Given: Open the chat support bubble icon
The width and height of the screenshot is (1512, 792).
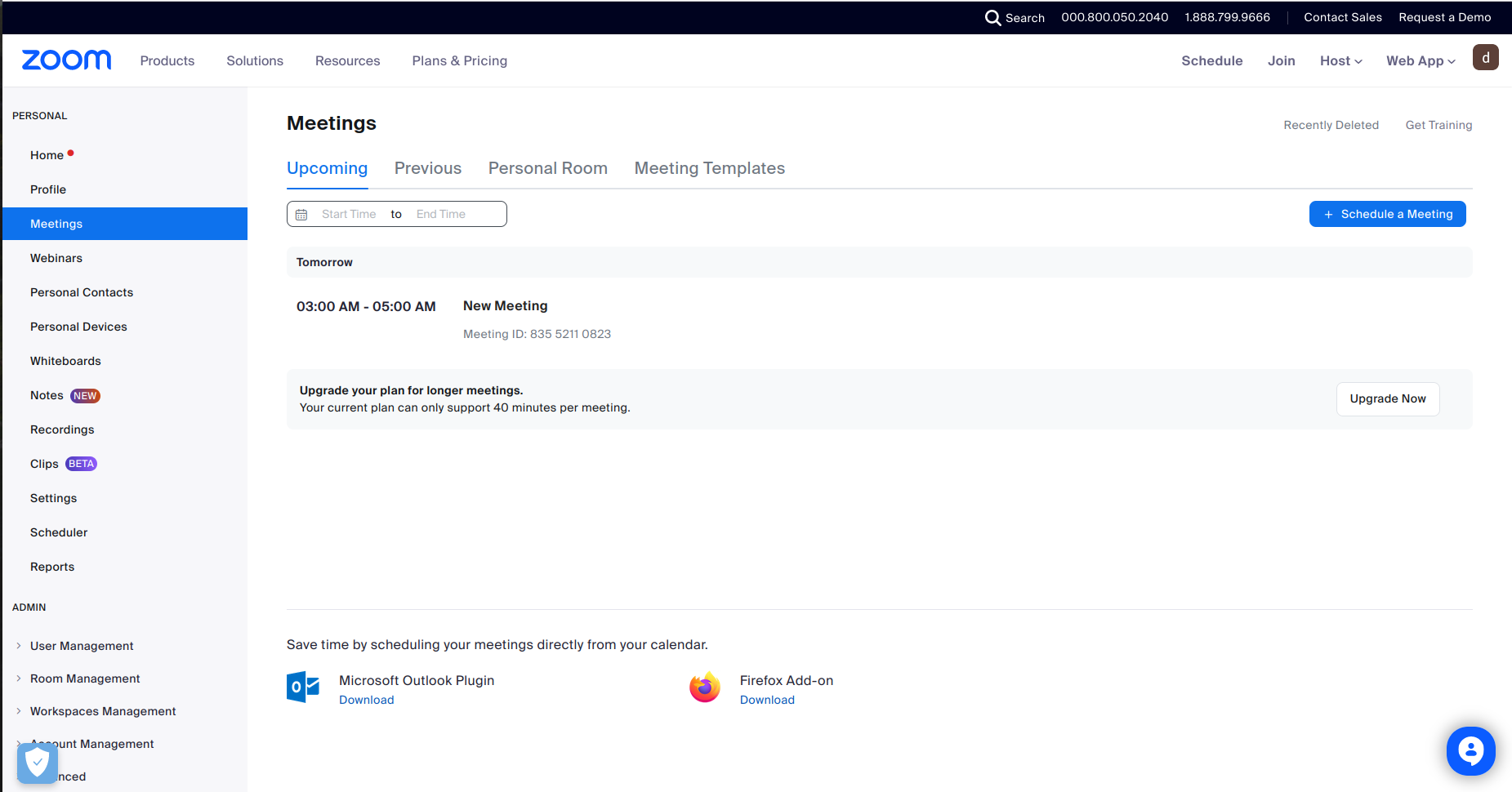Looking at the screenshot, I should tap(1470, 750).
